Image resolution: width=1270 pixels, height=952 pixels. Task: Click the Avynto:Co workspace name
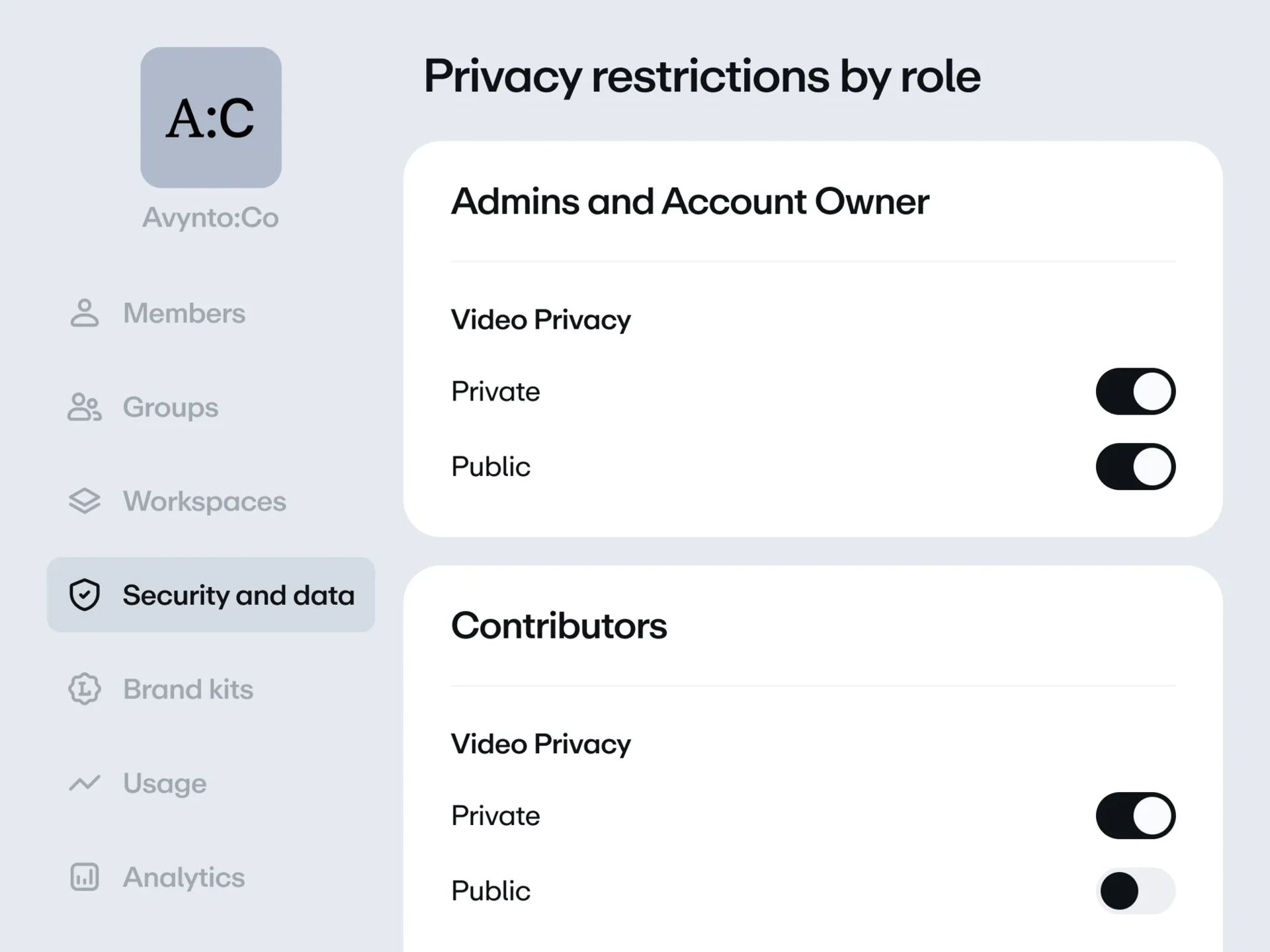pyautogui.click(x=211, y=218)
